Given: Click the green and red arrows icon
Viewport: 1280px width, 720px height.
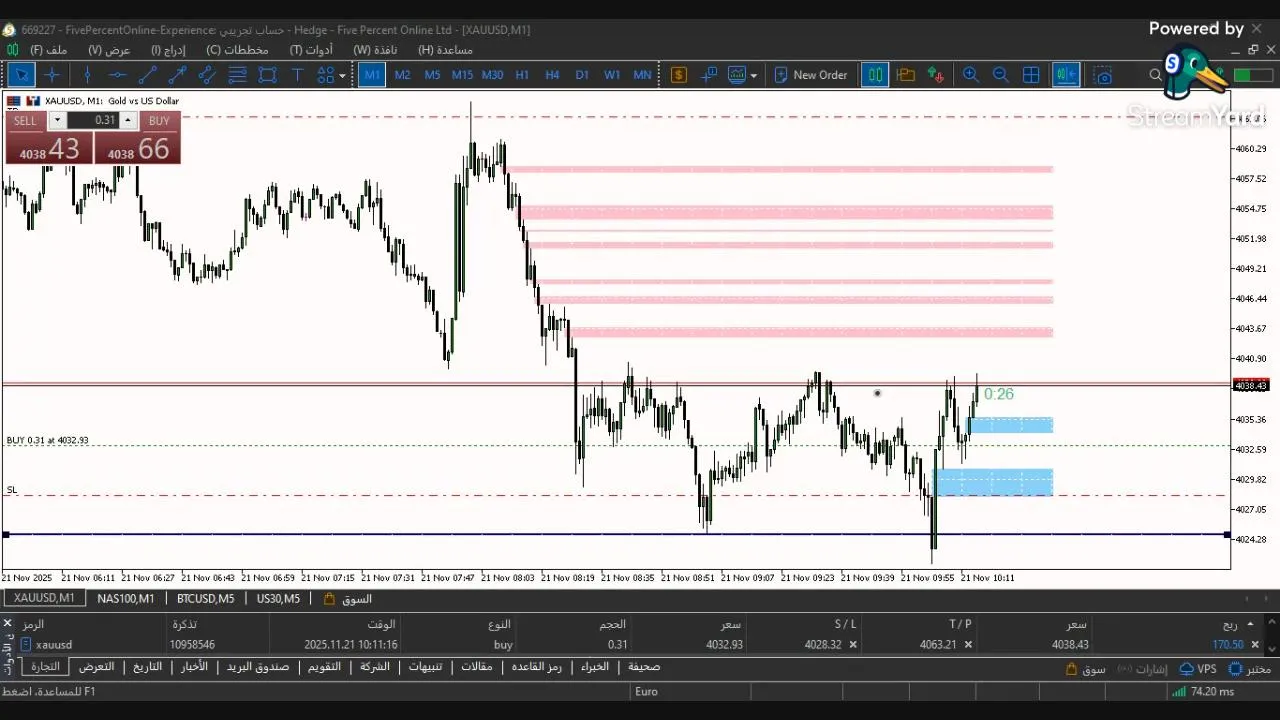Looking at the screenshot, I should click(x=936, y=75).
